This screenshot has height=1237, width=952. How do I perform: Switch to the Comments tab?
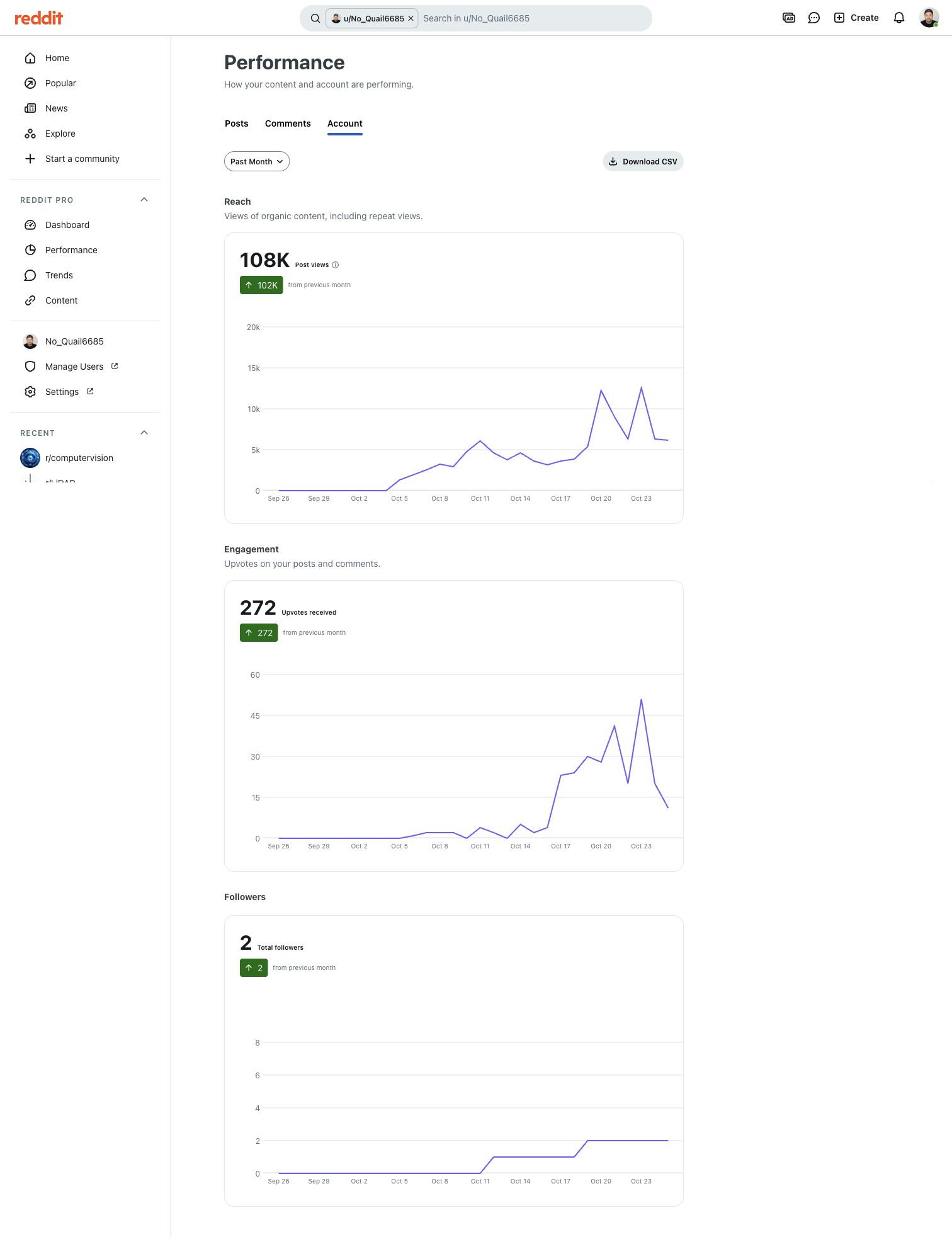tap(288, 123)
